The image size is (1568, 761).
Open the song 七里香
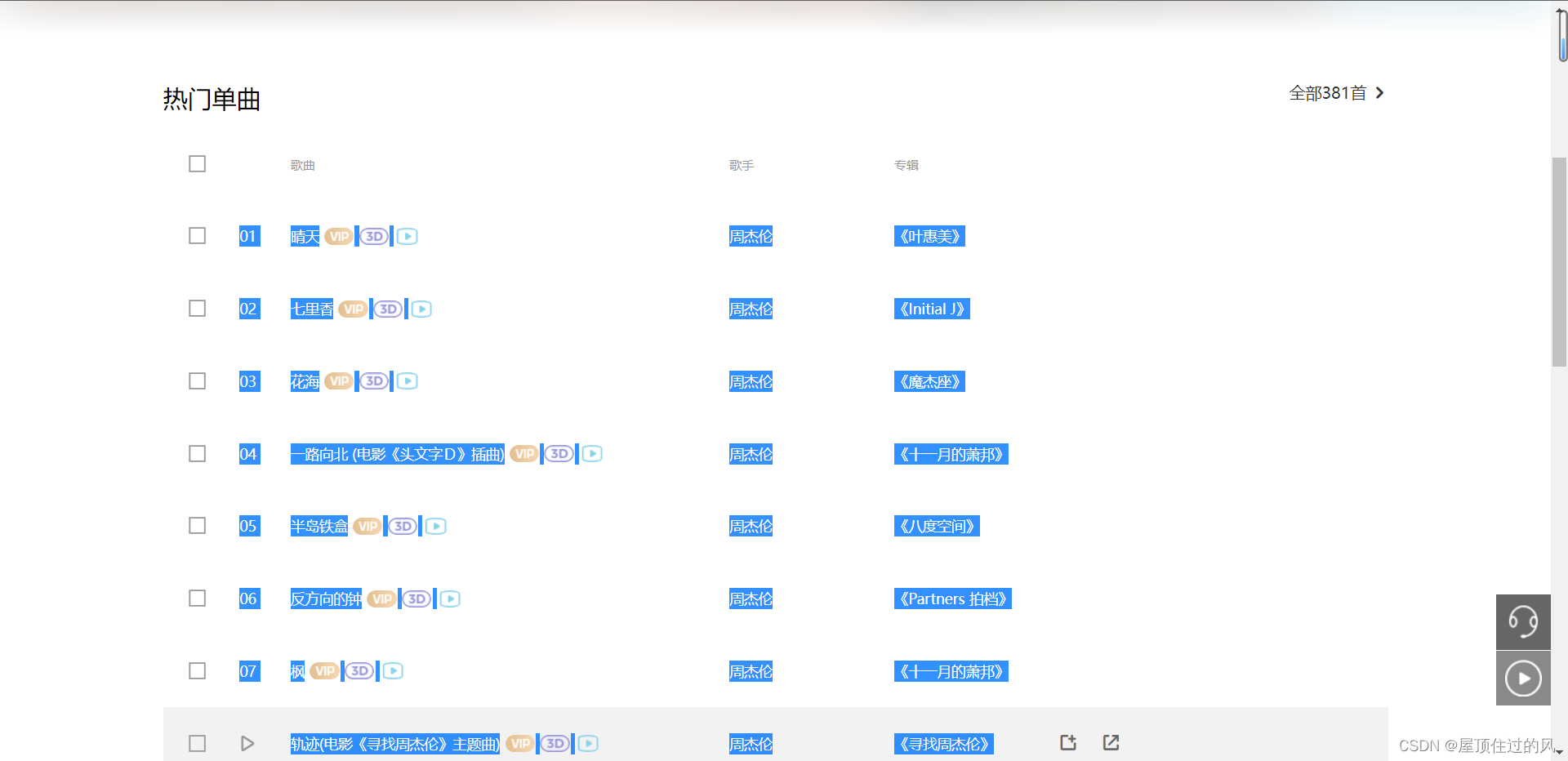click(312, 309)
